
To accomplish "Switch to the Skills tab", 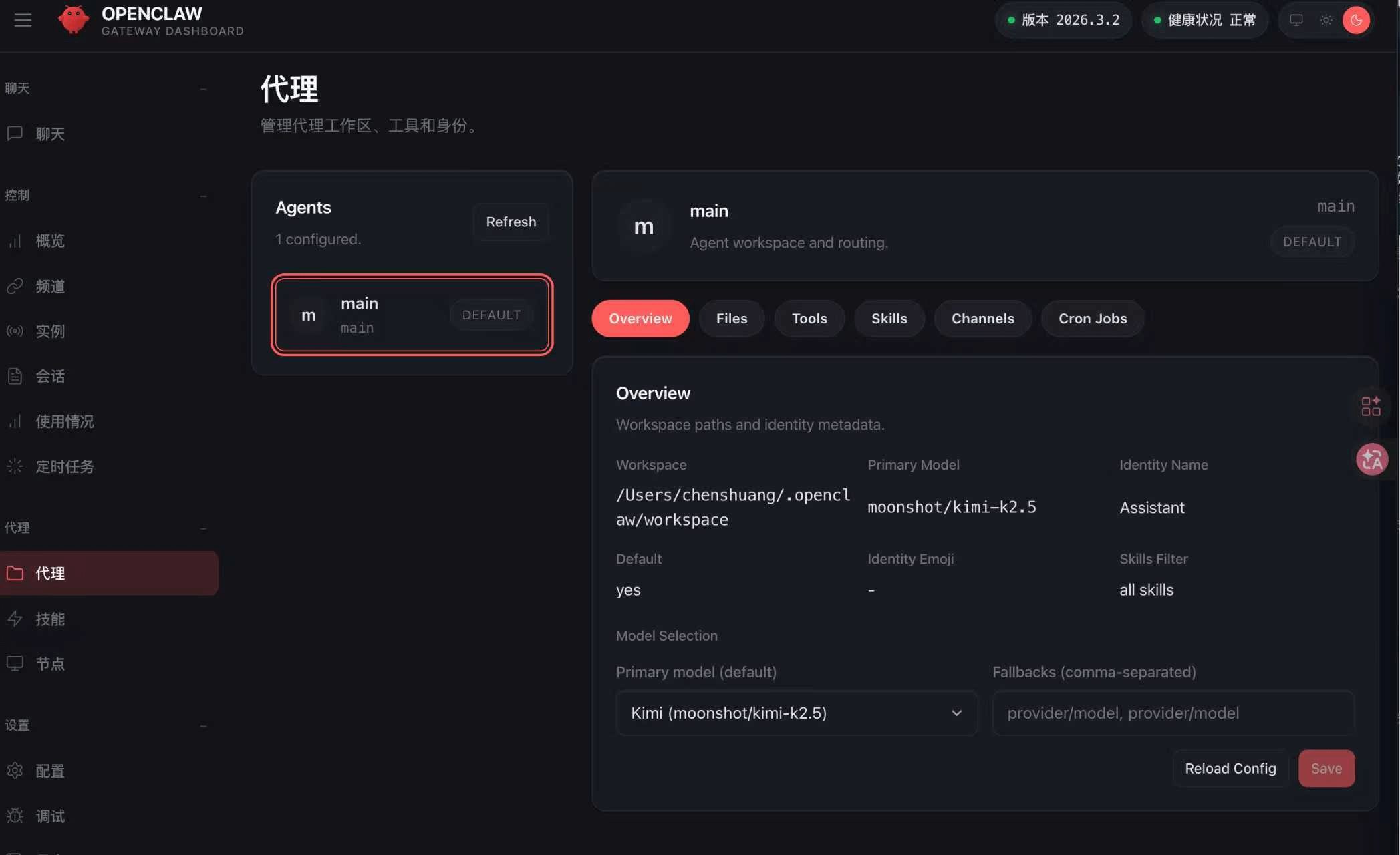I will click(889, 319).
